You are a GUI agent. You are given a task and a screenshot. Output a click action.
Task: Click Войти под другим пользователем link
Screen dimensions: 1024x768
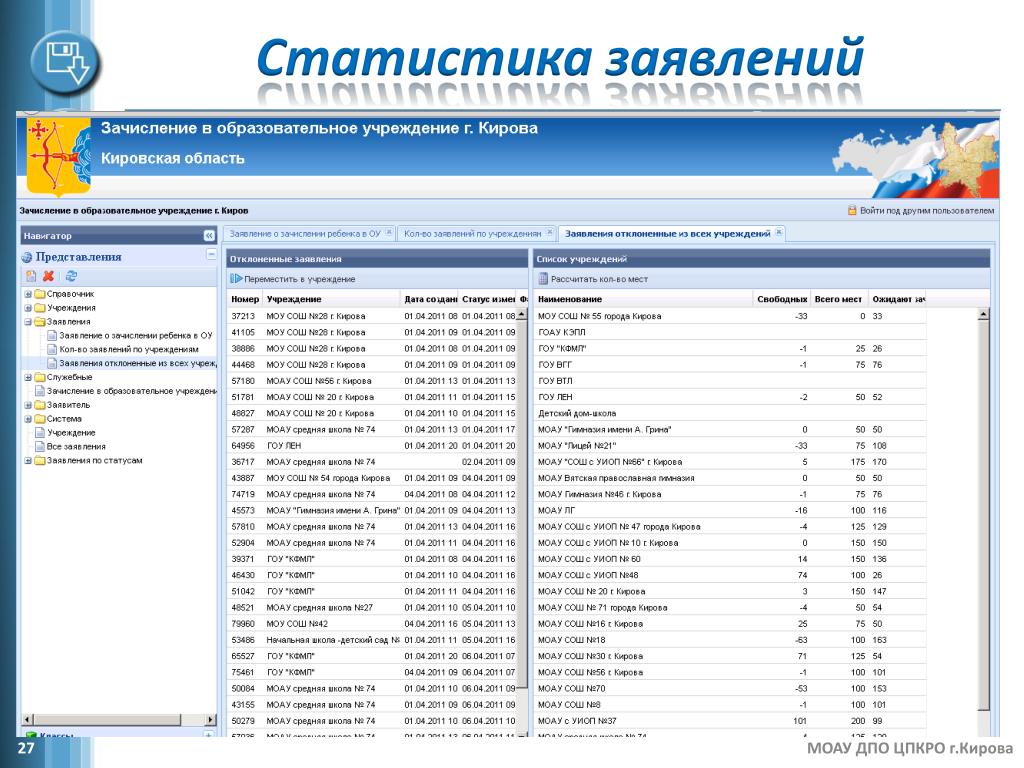927,210
